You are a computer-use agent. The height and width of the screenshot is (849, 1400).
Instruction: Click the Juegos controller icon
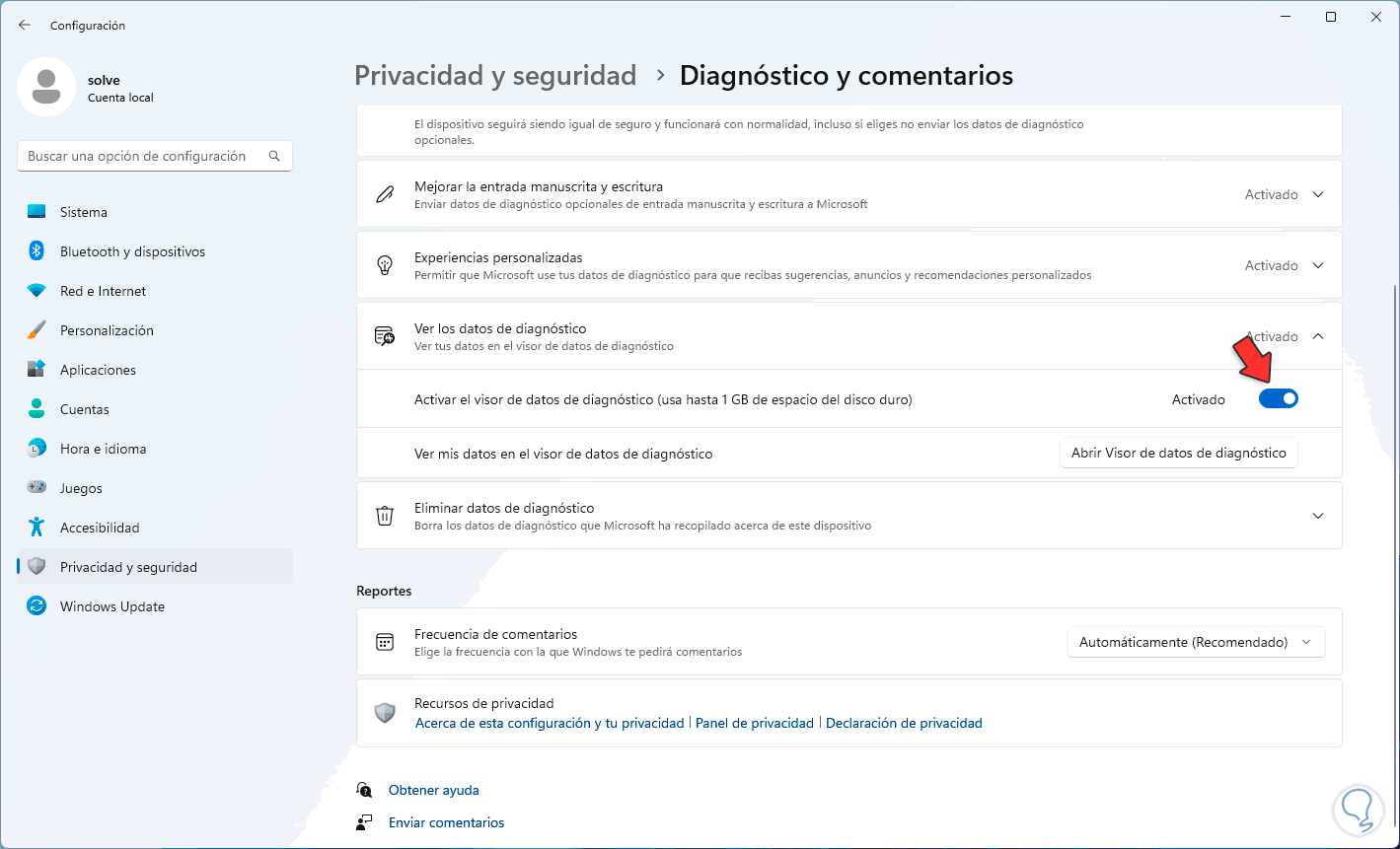(x=37, y=488)
